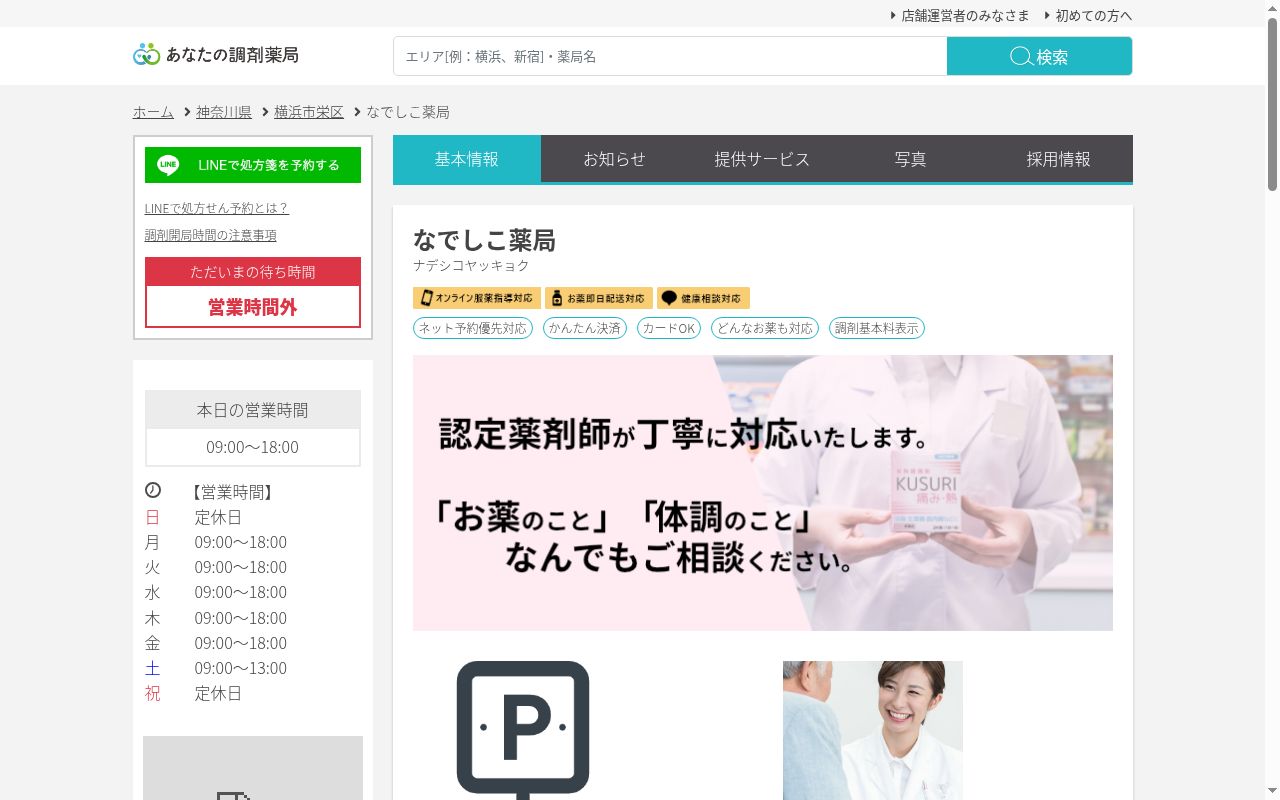Screen dimensions: 1280x800
Task: Click the 調剤基本料表示 tag
Action: pyautogui.click(x=877, y=328)
